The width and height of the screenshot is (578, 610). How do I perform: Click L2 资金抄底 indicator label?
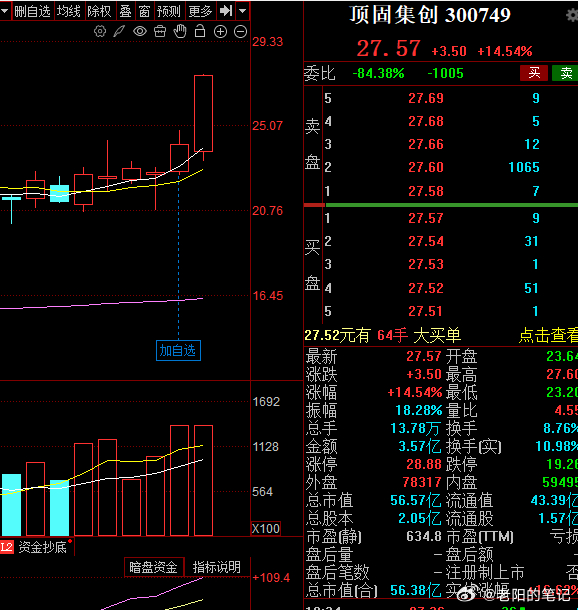33,547
